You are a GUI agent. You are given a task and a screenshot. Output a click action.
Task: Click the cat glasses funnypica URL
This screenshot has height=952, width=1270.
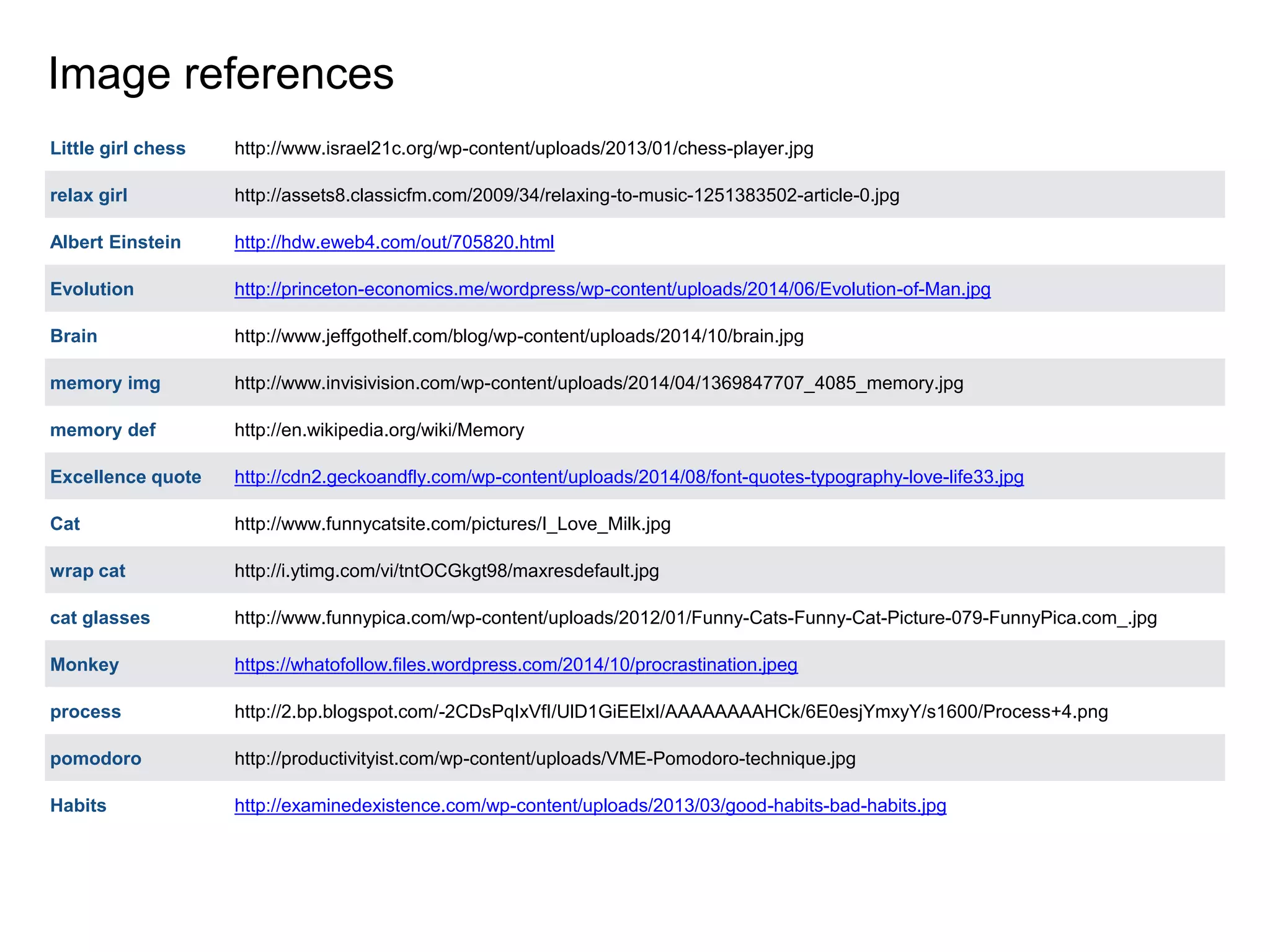point(695,618)
